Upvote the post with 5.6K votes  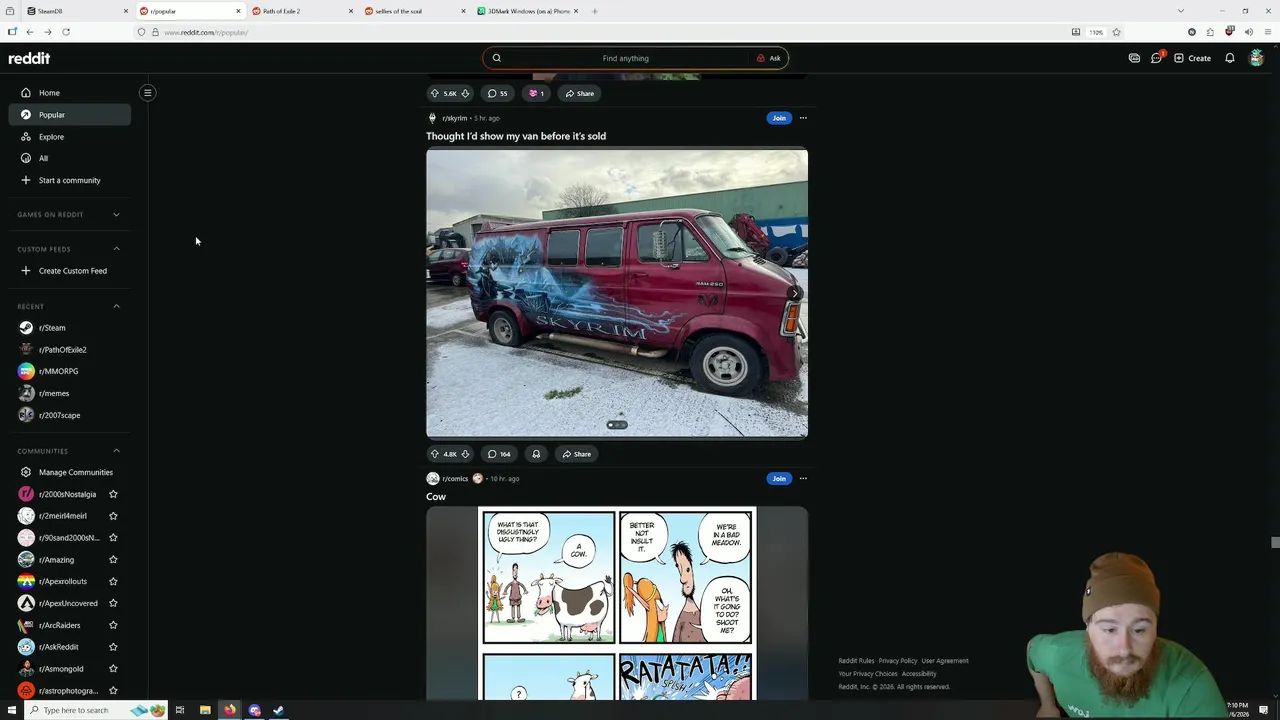(x=435, y=93)
